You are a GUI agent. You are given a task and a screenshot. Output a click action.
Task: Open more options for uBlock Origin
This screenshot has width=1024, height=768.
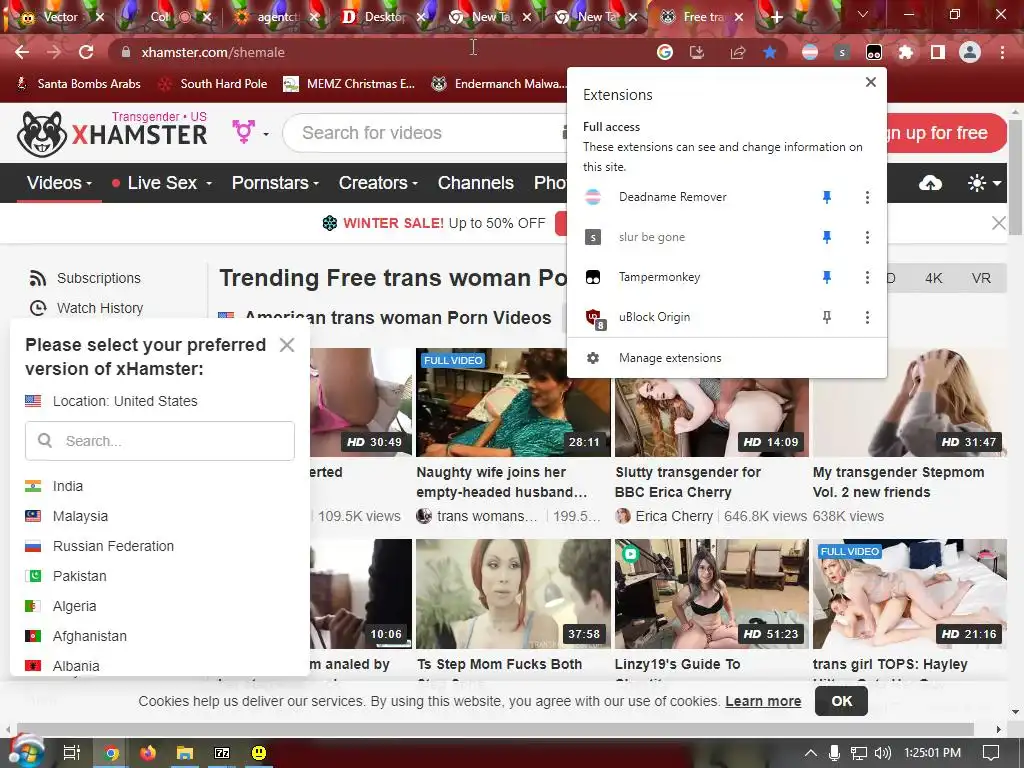[x=867, y=317]
